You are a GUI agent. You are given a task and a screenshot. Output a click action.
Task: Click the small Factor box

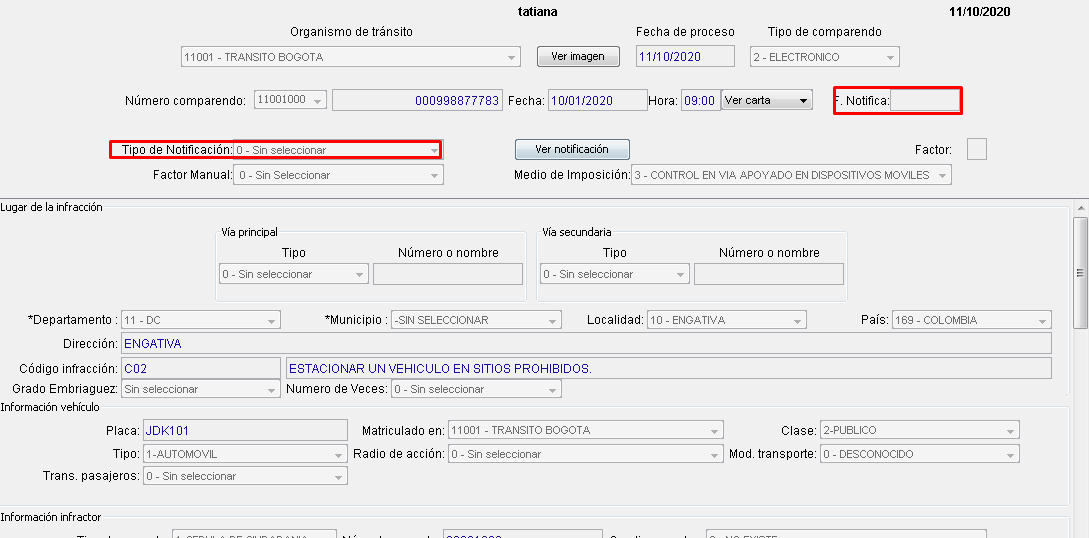pyautogui.click(x=977, y=149)
